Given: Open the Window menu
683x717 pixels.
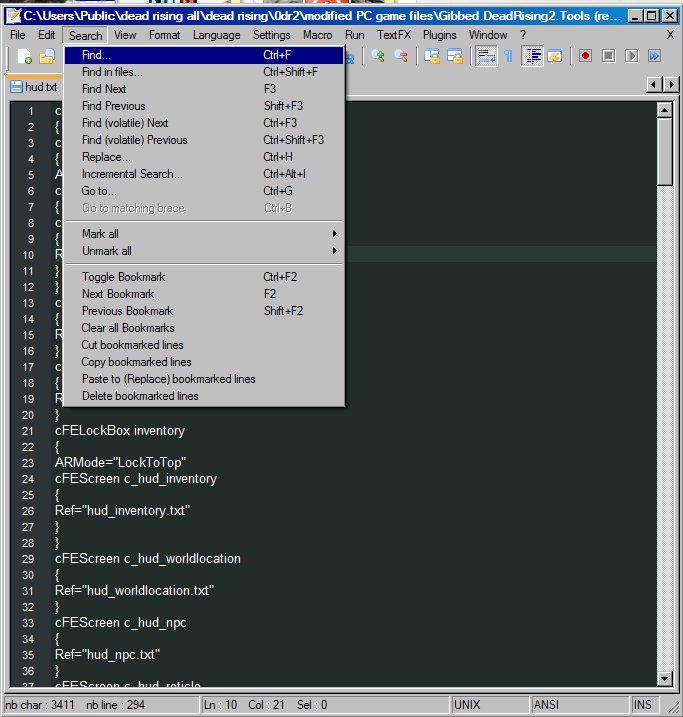Looking at the screenshot, I should pos(488,35).
